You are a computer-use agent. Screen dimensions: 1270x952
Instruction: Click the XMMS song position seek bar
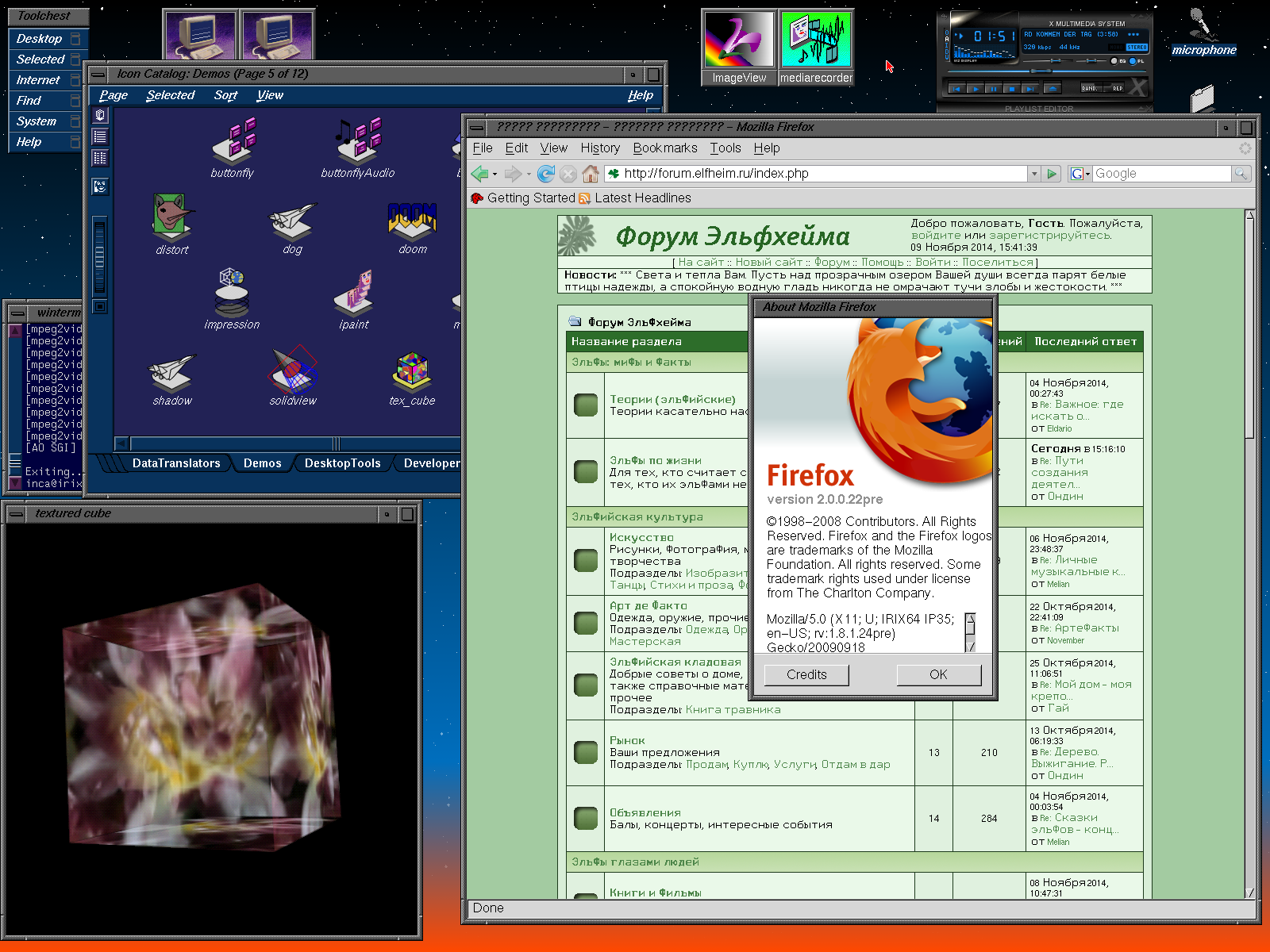[1047, 71]
